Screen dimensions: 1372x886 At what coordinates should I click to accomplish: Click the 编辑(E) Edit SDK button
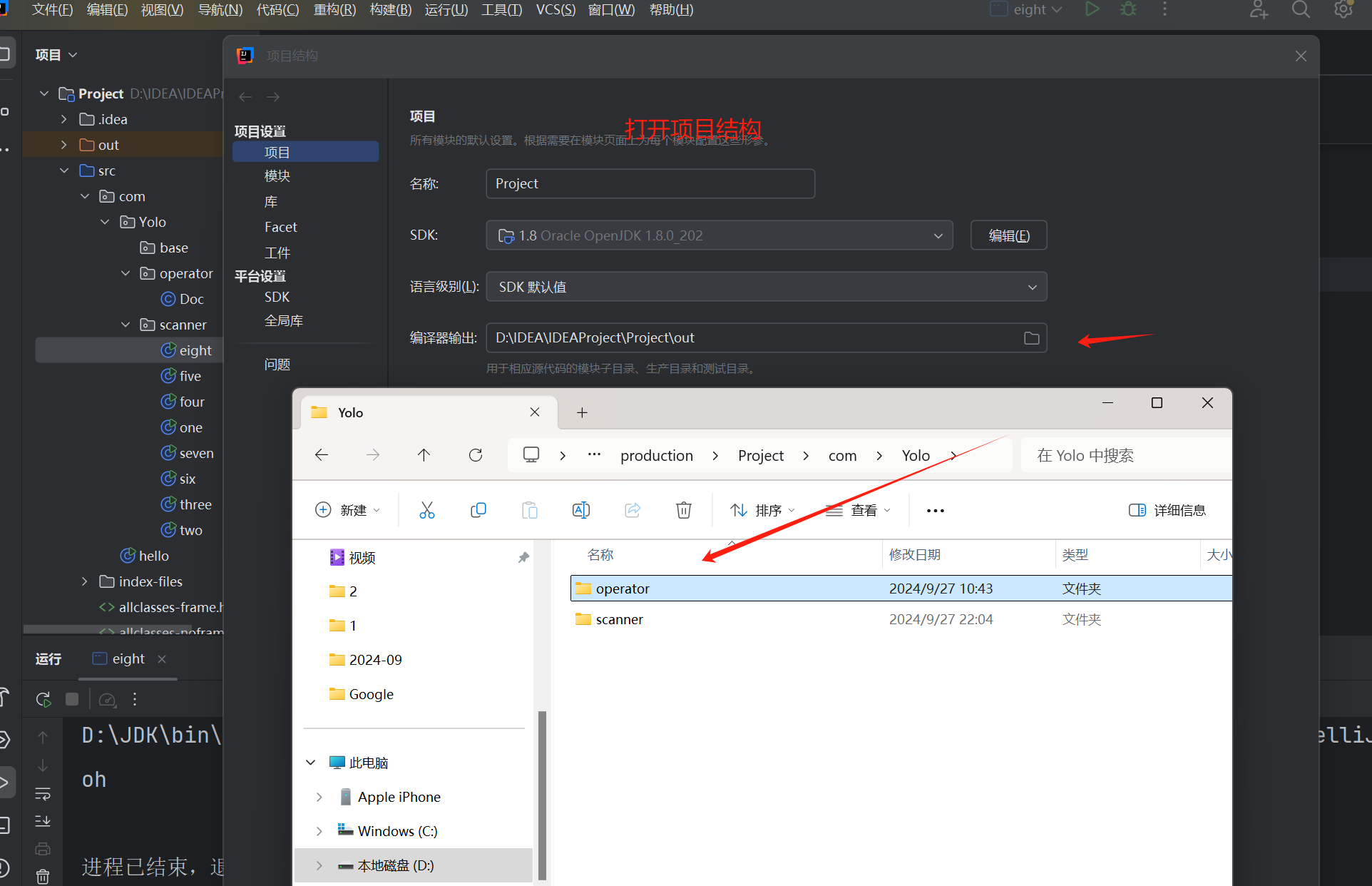tap(1008, 235)
